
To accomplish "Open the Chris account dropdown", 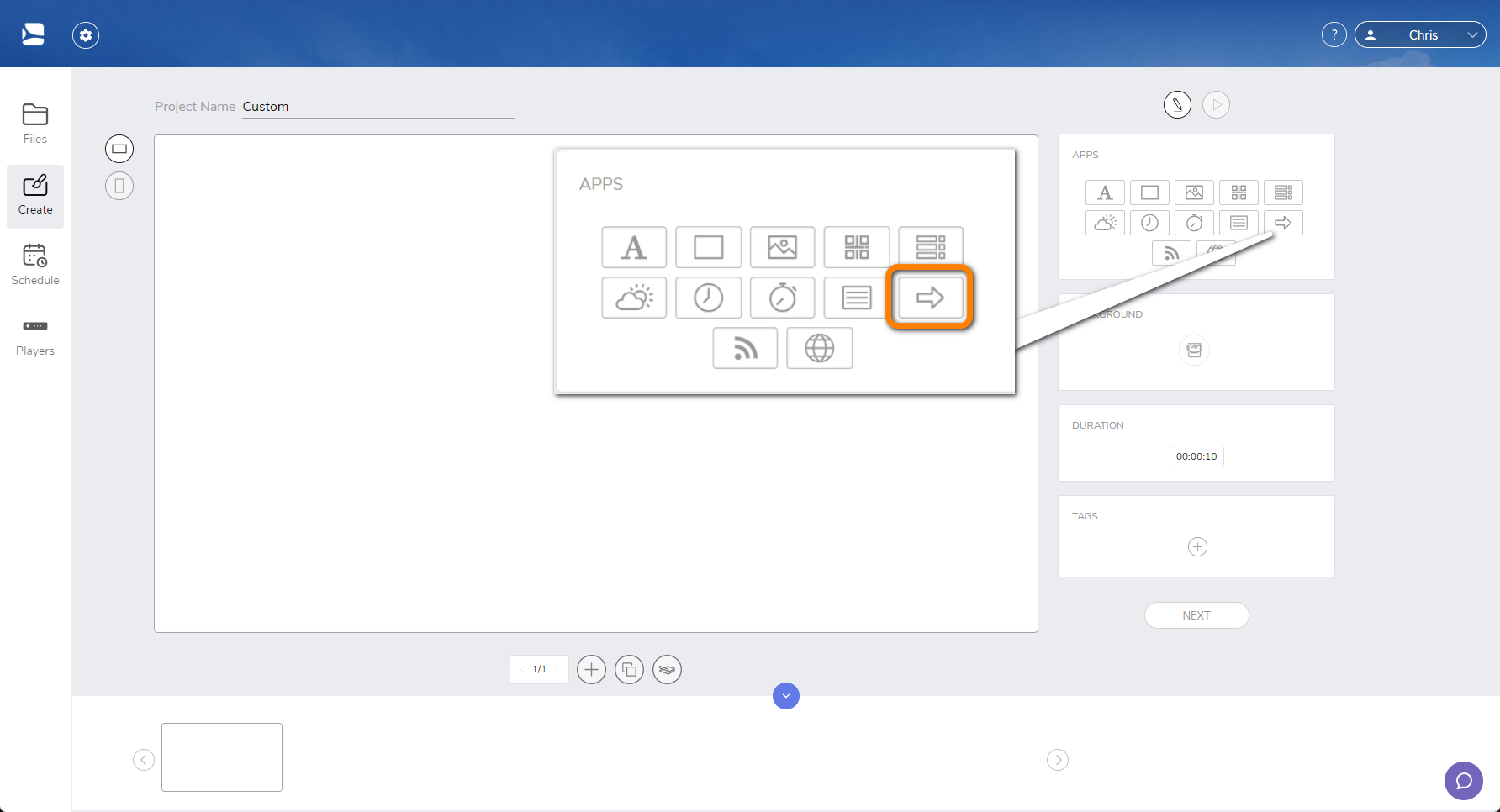I will (x=1420, y=34).
